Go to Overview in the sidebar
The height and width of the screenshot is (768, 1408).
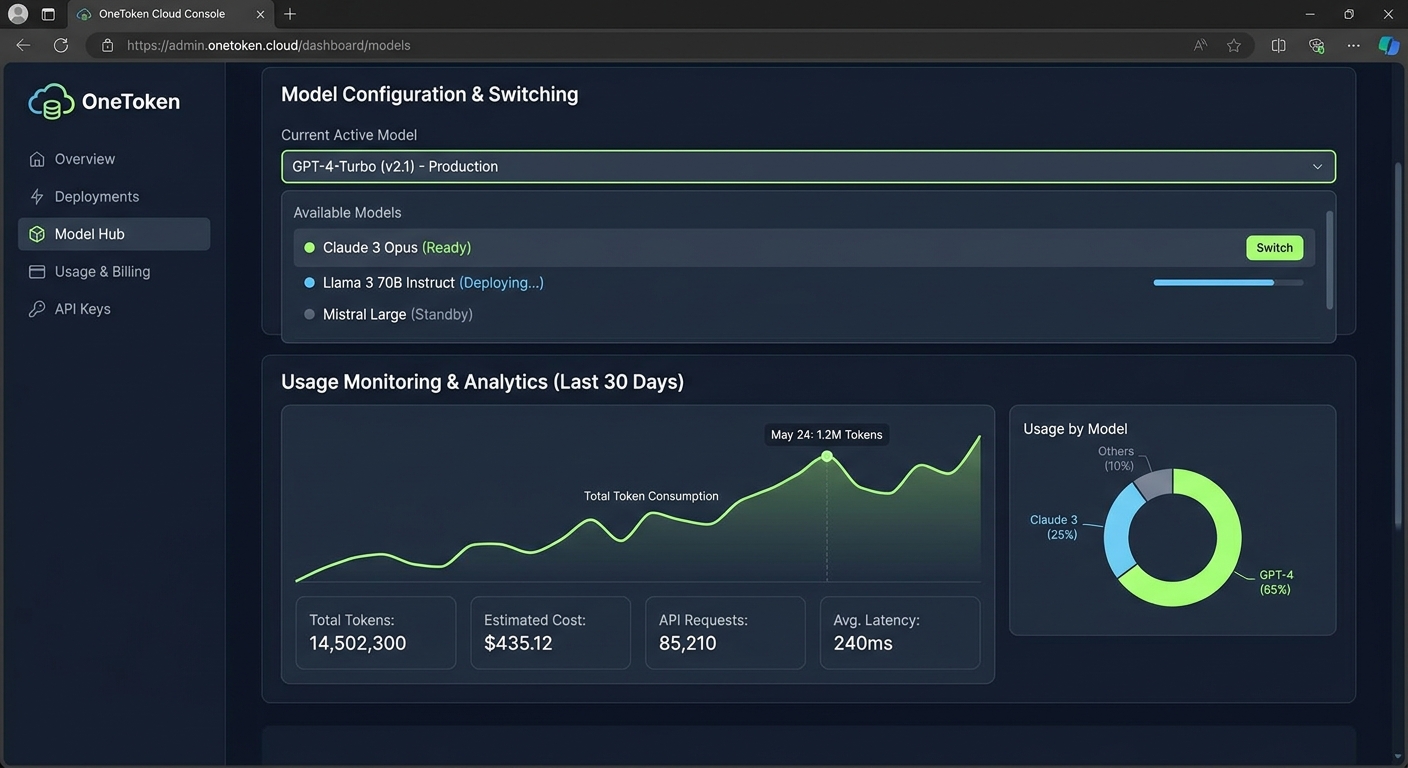(114, 159)
